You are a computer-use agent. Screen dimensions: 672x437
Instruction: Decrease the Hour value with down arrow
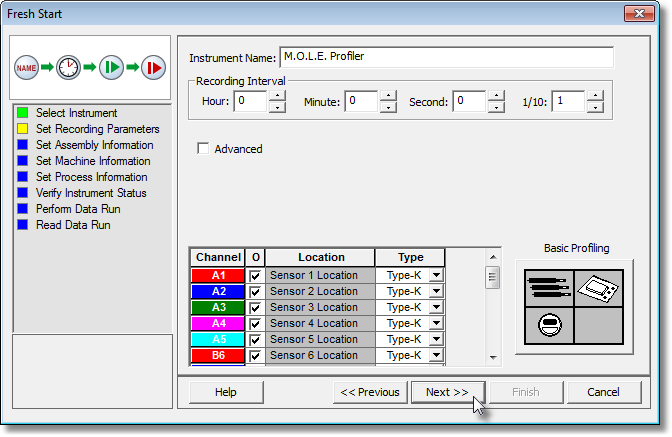click(277, 107)
